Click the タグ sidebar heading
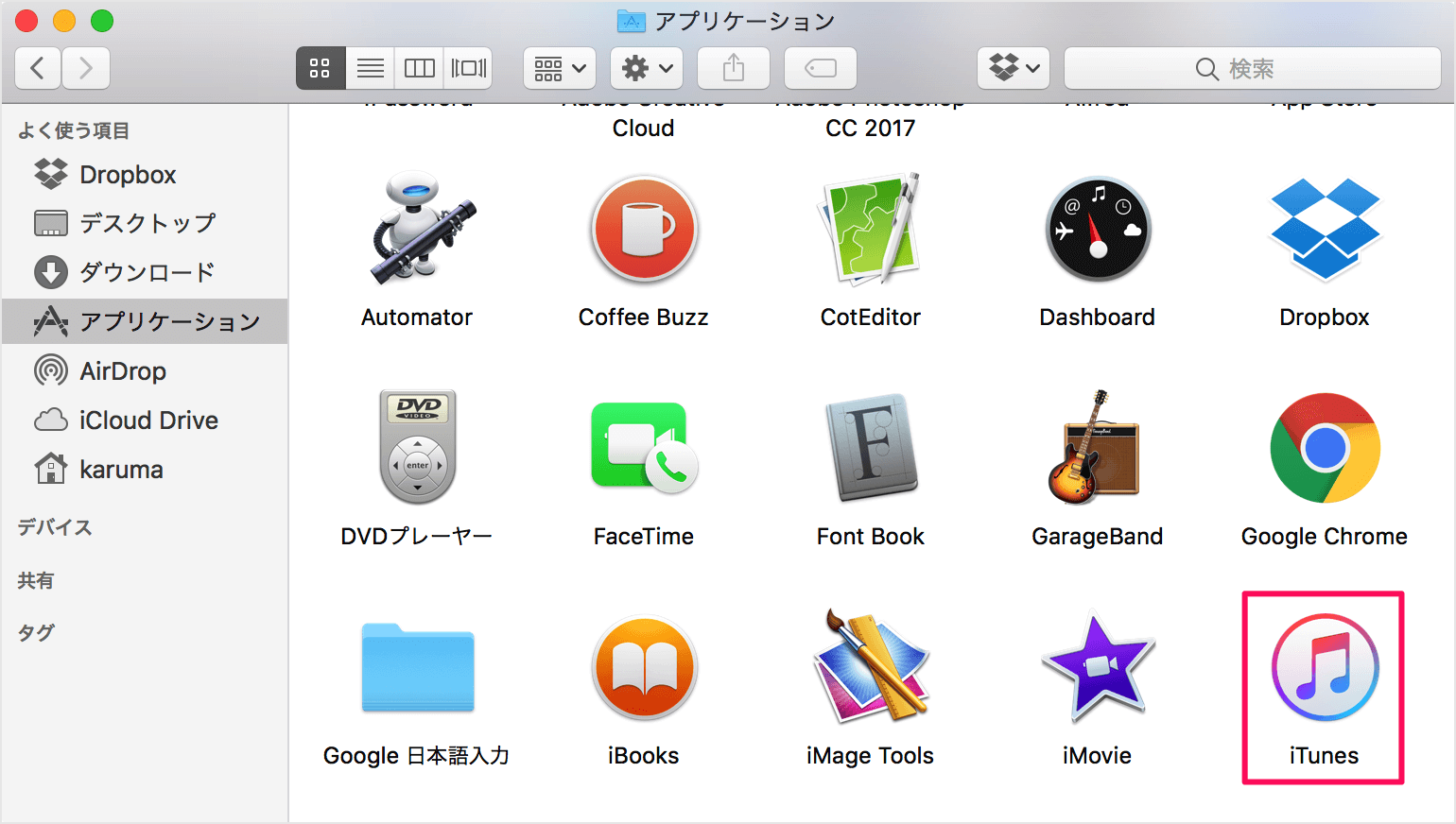 click(x=36, y=632)
